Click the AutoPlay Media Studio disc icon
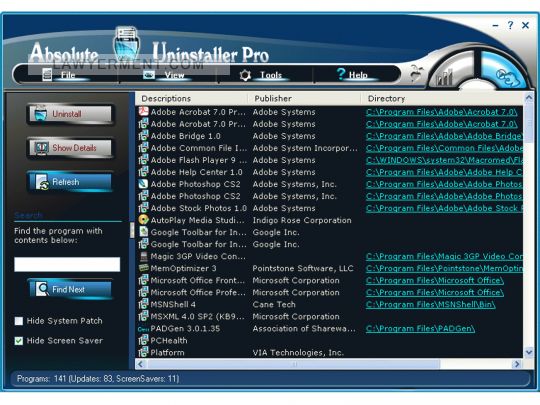 pyautogui.click(x=143, y=220)
